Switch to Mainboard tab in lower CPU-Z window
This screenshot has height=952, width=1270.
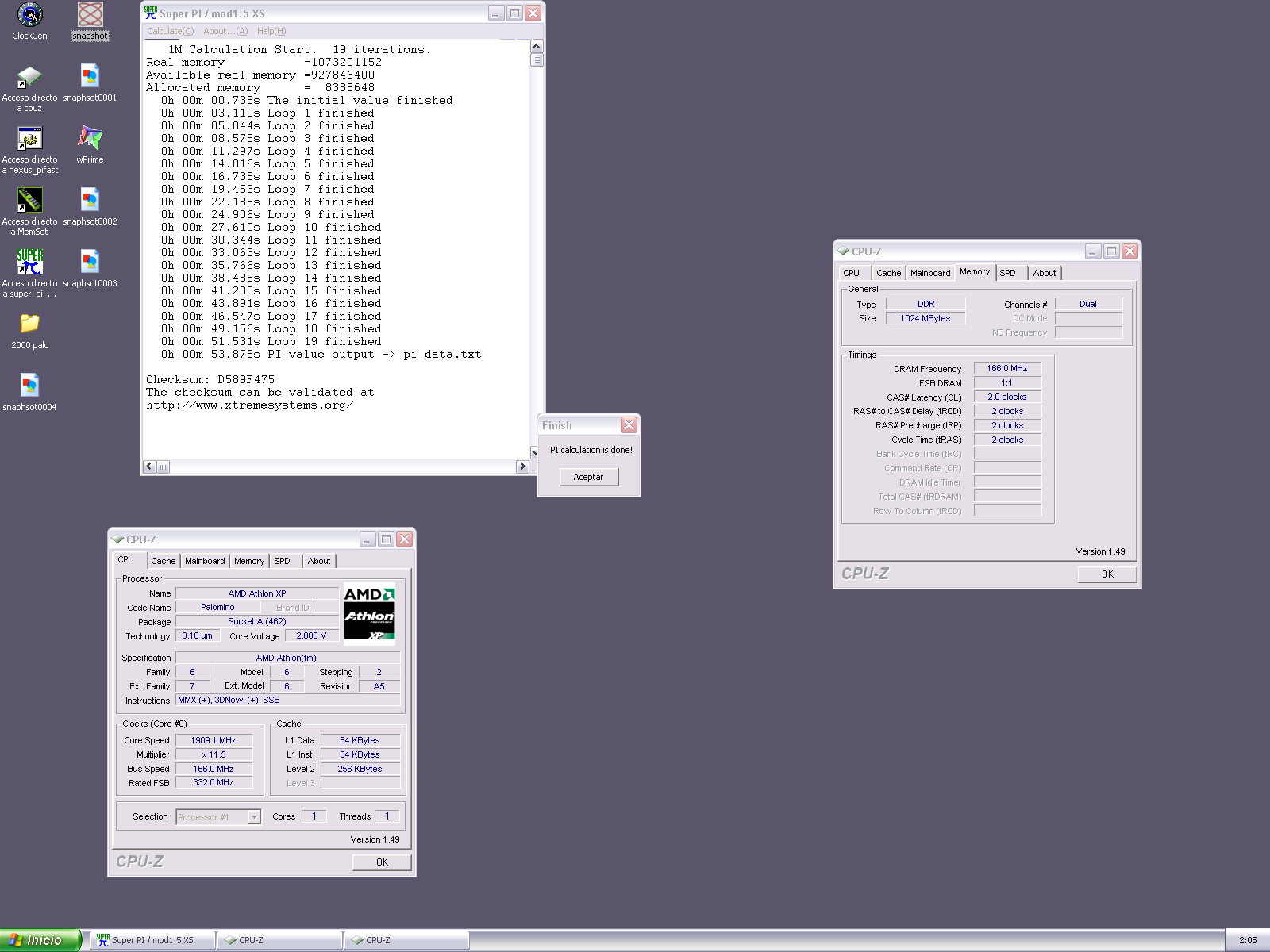point(205,561)
